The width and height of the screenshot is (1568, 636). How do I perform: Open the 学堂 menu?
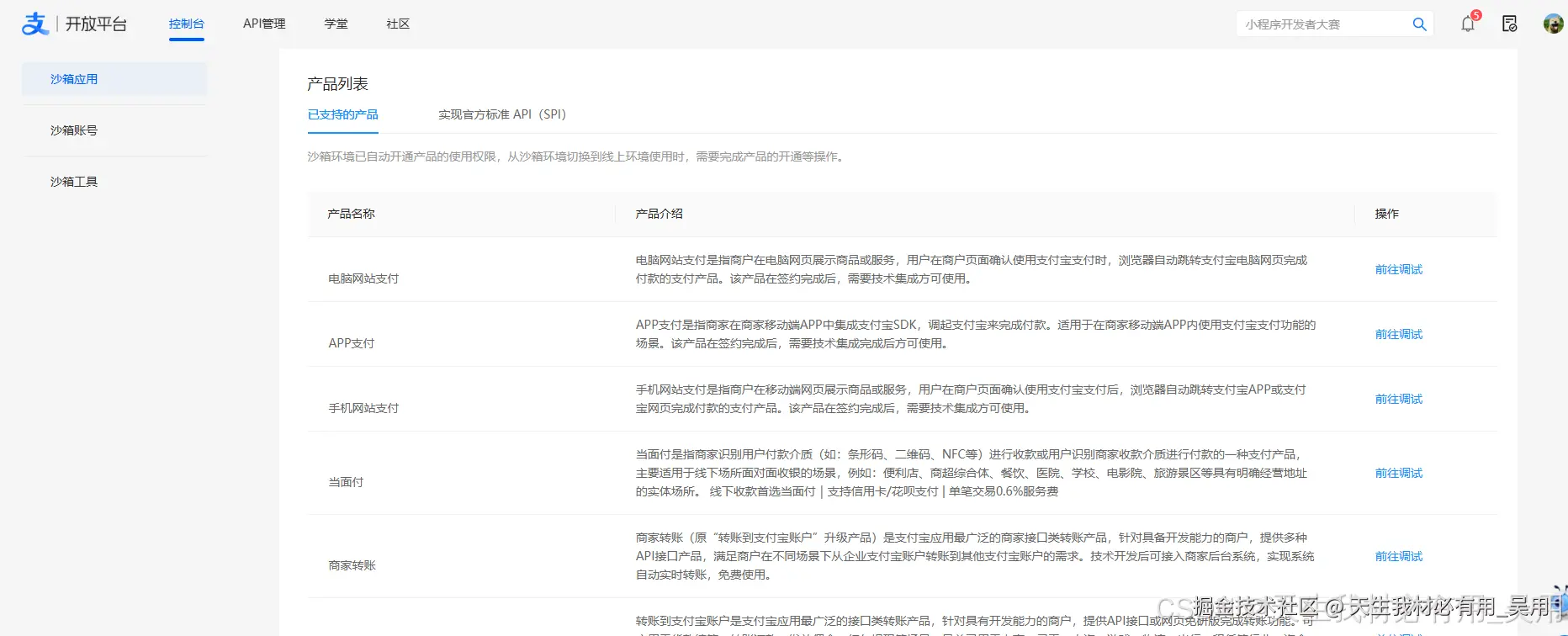(336, 24)
